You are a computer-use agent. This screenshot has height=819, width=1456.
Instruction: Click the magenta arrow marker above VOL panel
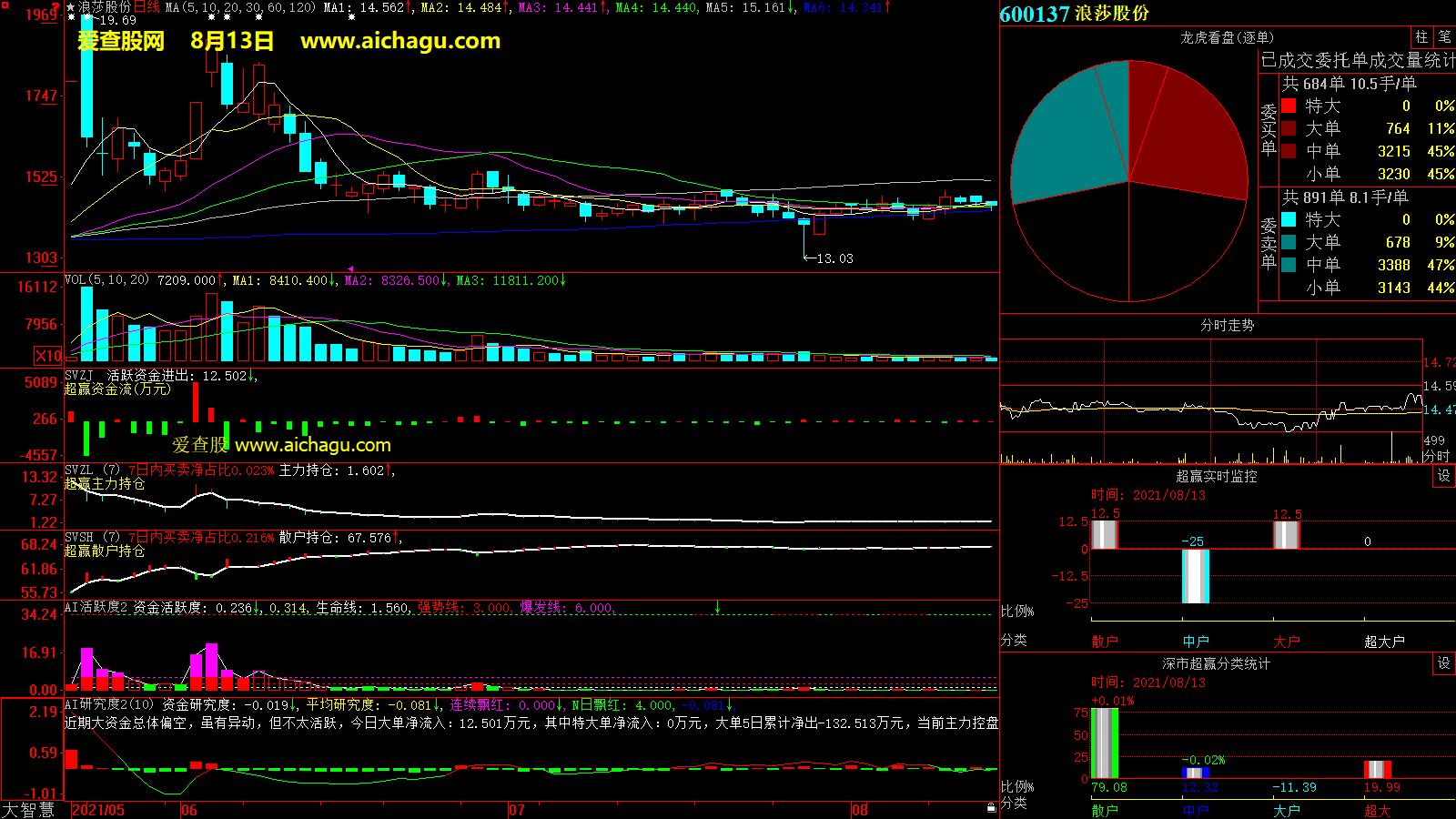(350, 269)
